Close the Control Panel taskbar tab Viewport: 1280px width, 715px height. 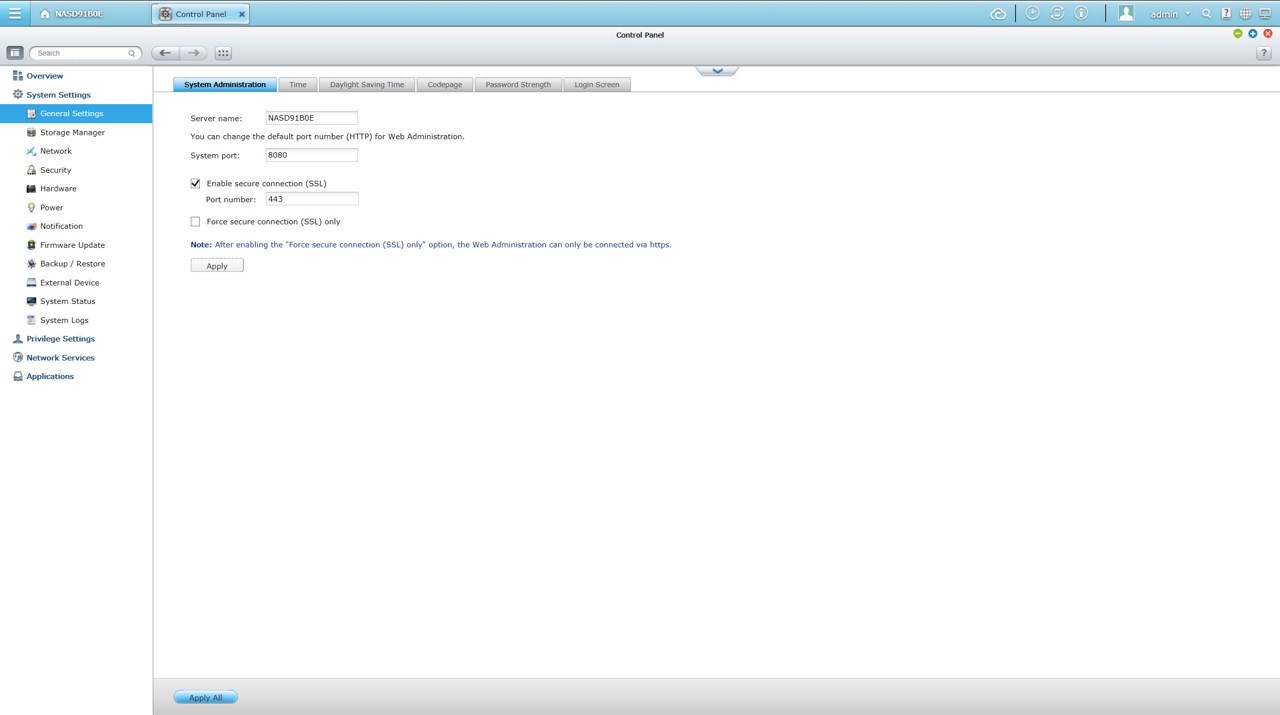click(x=242, y=14)
